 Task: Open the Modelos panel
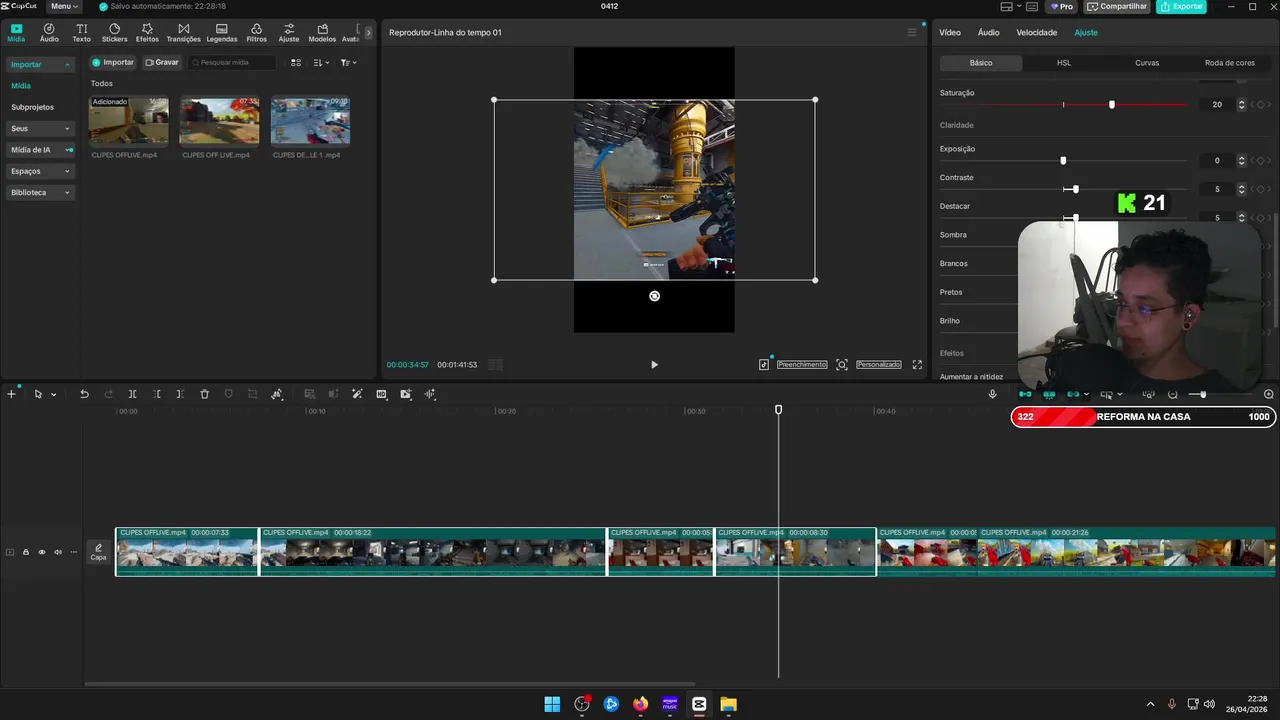[322, 33]
